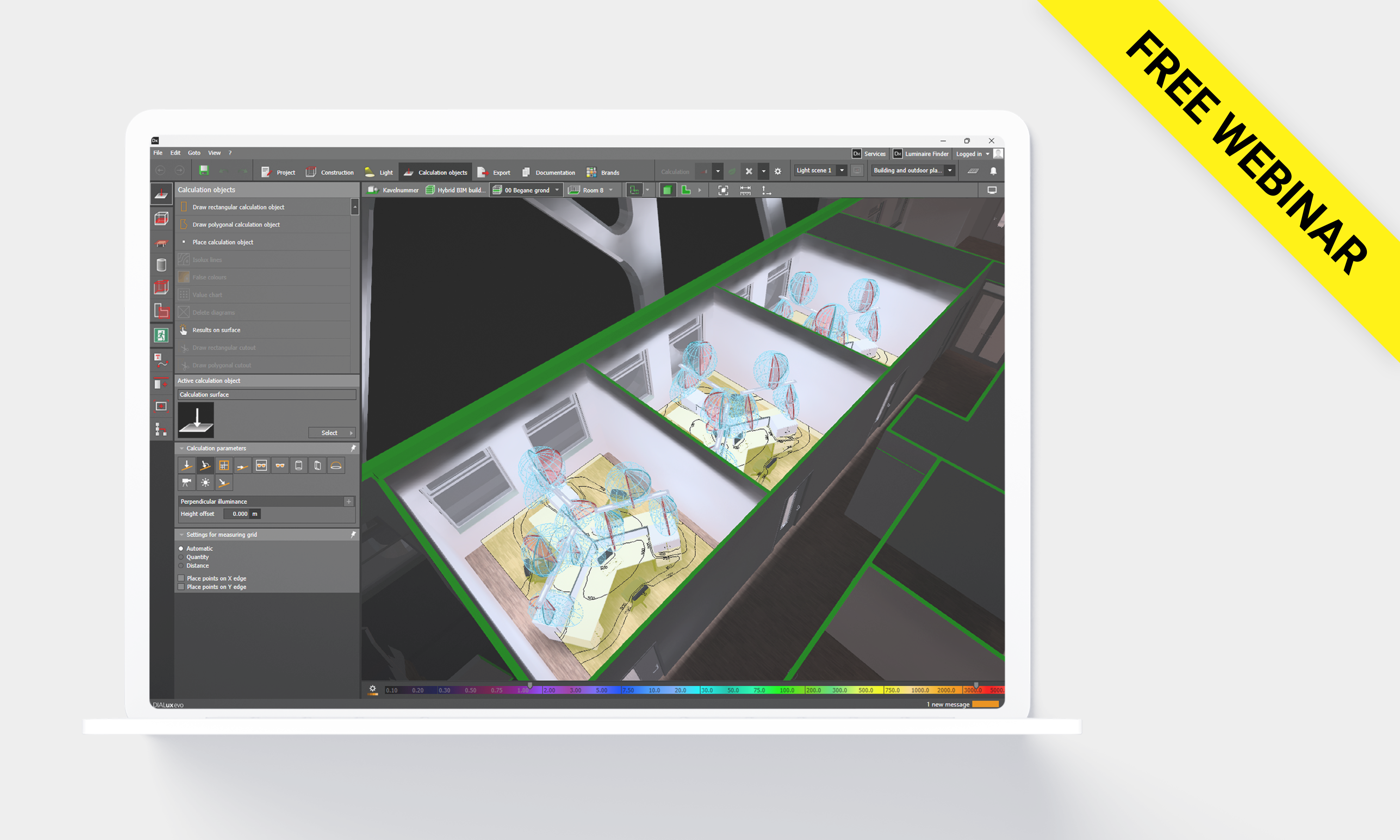Select the camera calculation parameter icon
The image size is (1400, 840).
tap(186, 482)
